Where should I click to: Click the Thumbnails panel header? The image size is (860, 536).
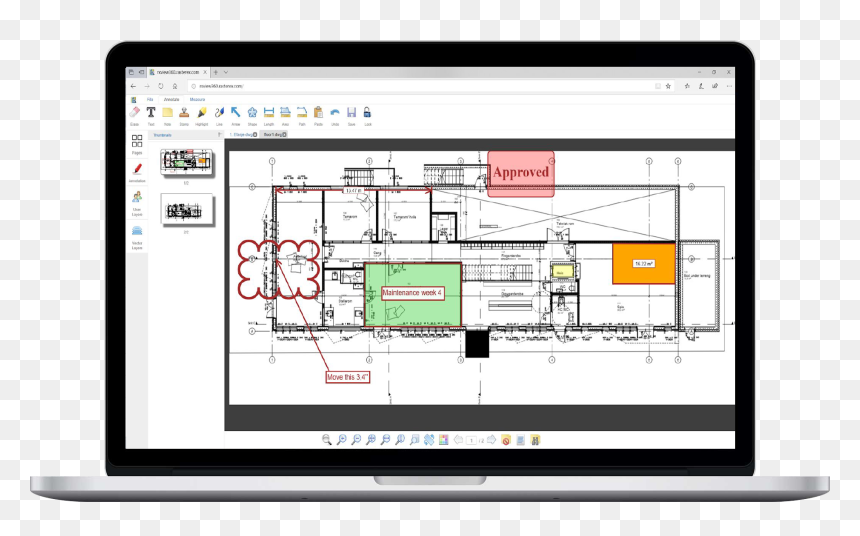pos(162,135)
